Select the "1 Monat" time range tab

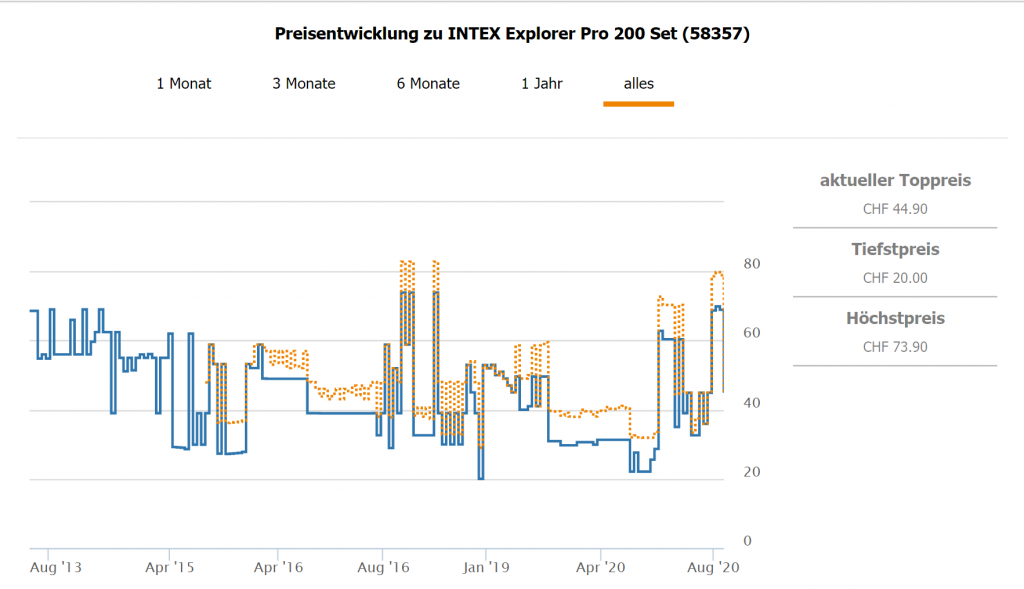click(x=184, y=84)
